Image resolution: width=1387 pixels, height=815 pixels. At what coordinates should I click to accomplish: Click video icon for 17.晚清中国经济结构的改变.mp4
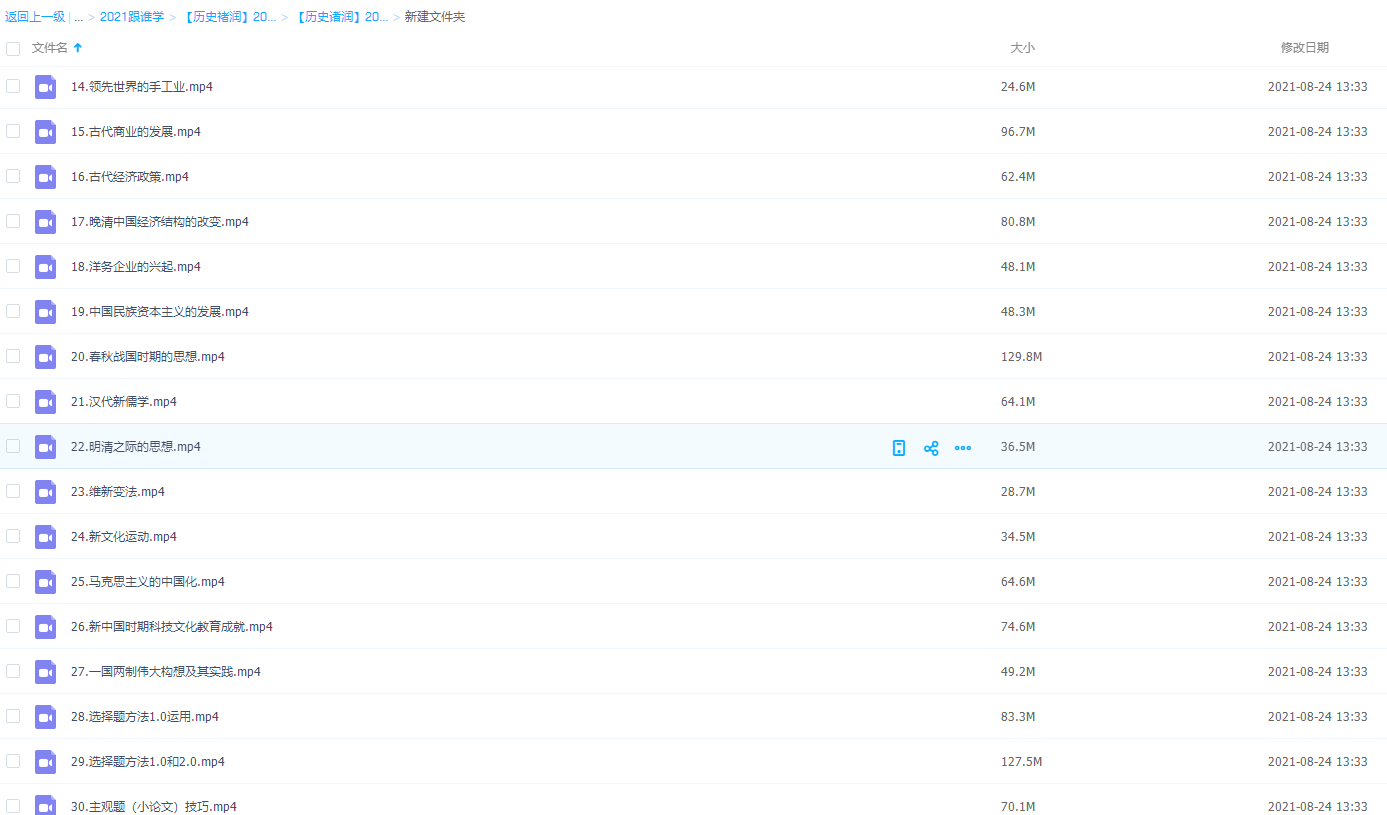[45, 222]
